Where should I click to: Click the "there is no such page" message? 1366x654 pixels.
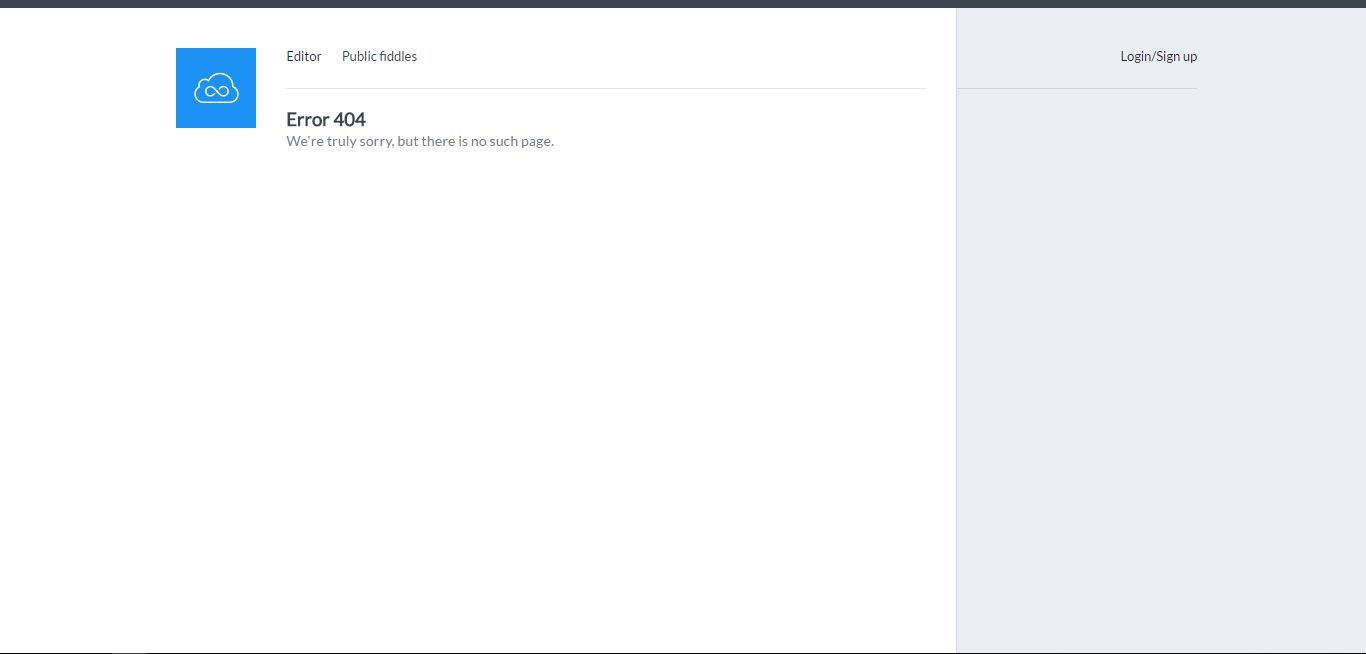[420, 141]
